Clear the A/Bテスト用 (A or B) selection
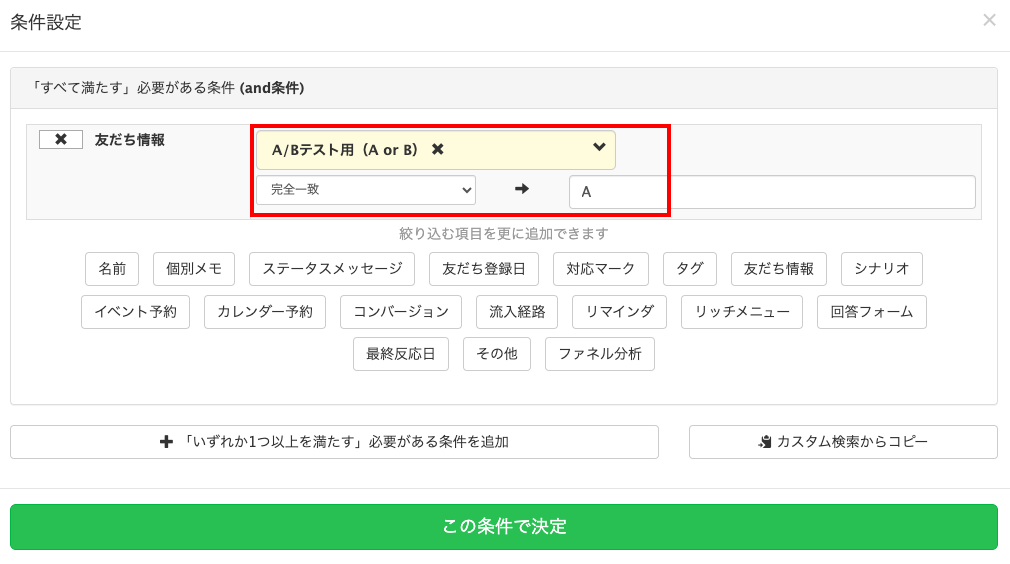The image size is (1010, 564). click(437, 149)
